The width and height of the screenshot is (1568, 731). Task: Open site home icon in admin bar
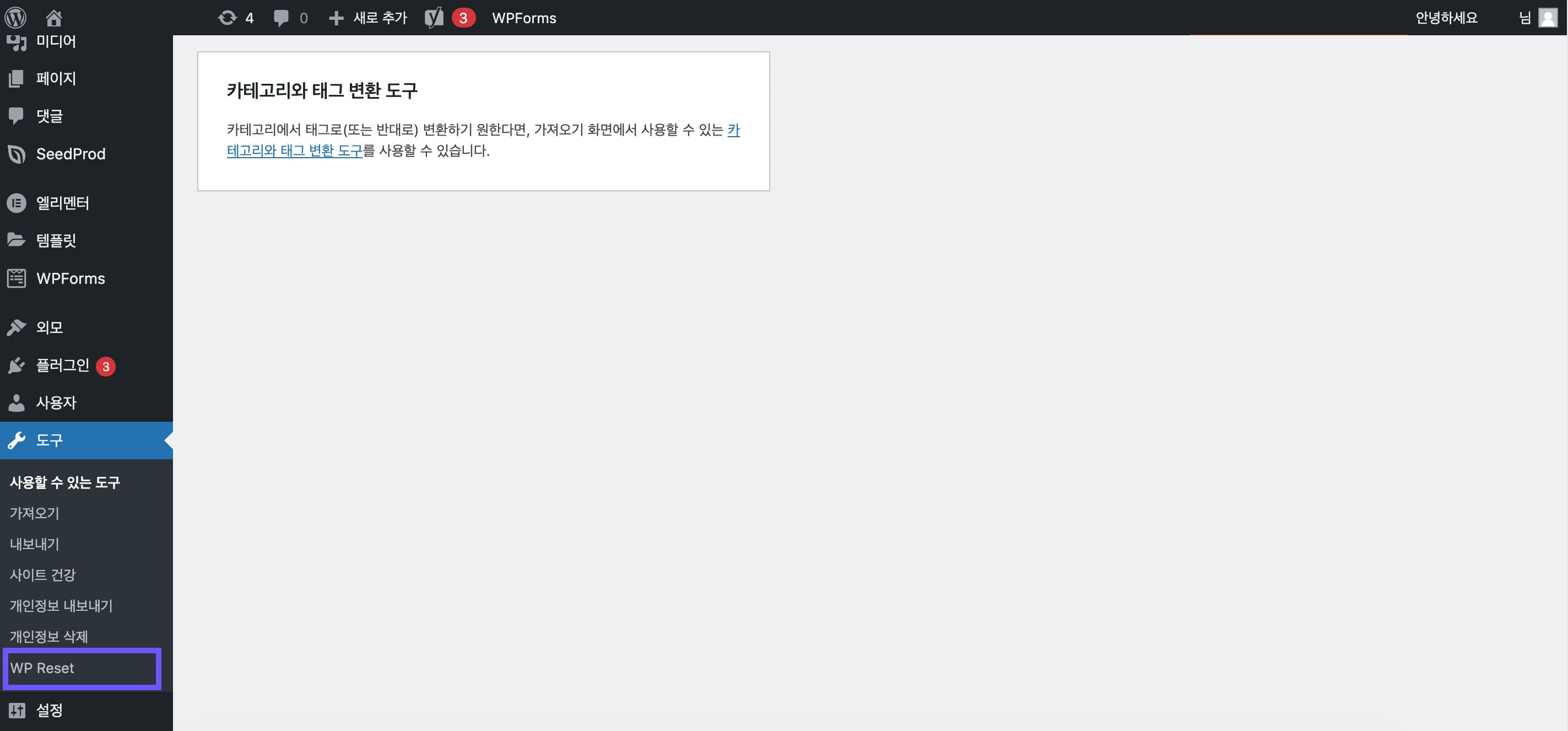pyautogui.click(x=53, y=18)
